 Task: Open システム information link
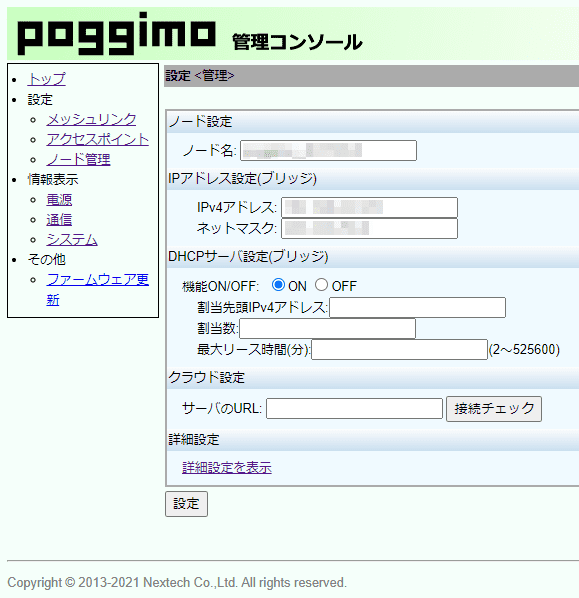tap(72, 240)
